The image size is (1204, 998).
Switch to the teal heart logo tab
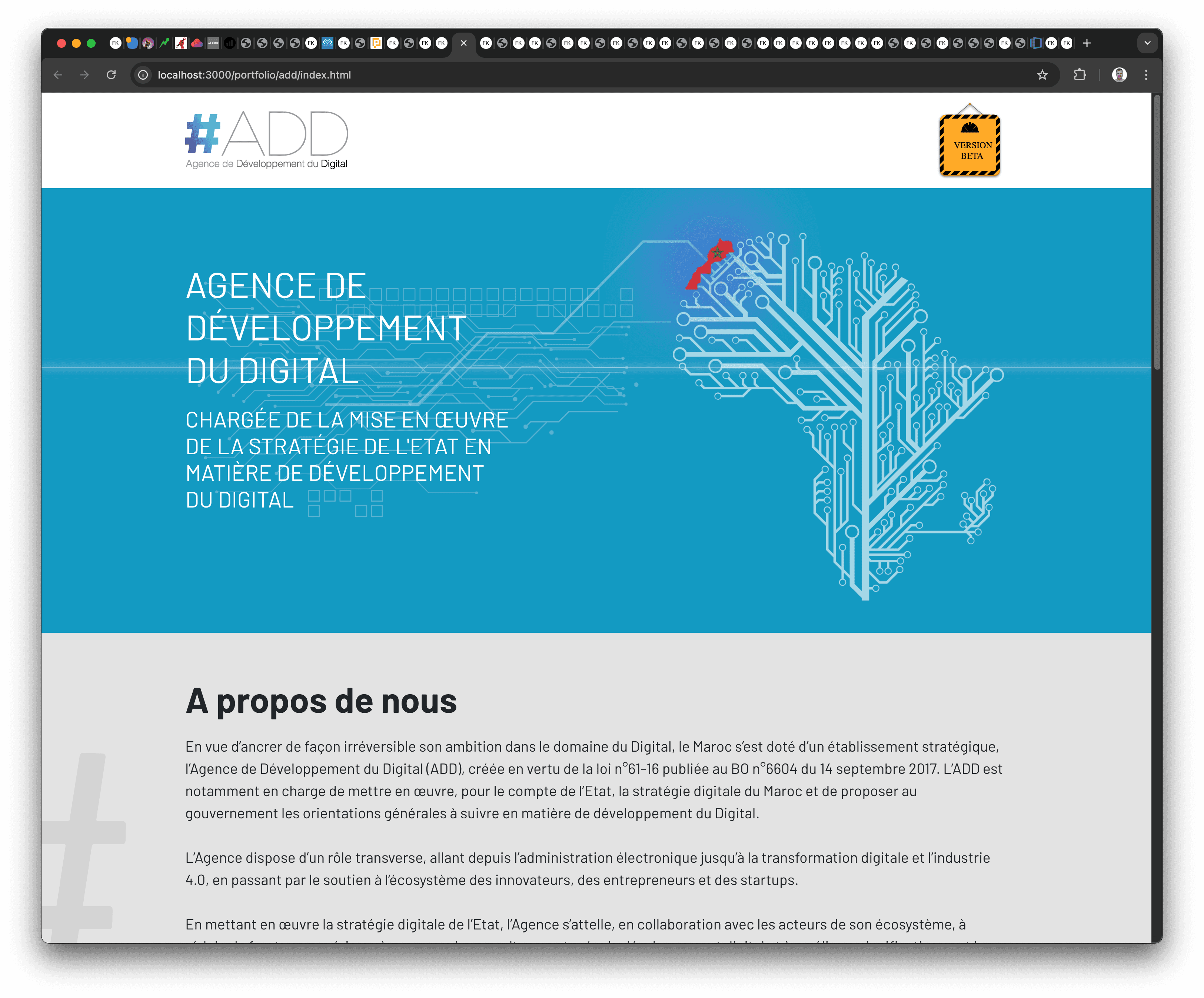[x=327, y=43]
